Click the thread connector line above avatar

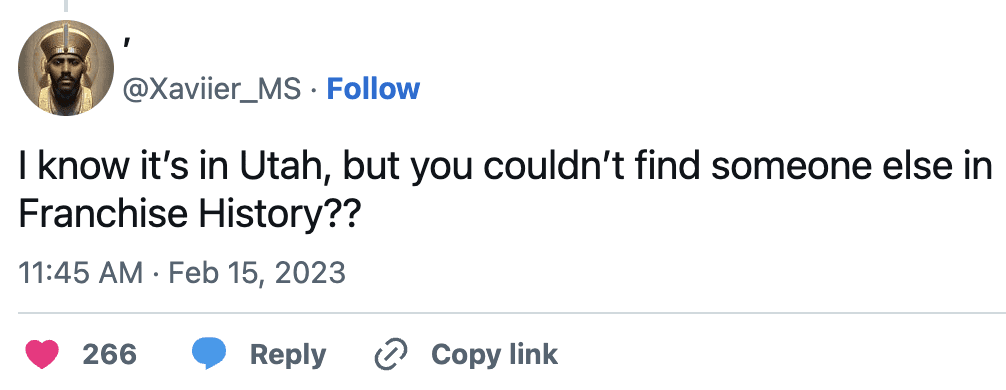pyautogui.click(x=65, y=6)
